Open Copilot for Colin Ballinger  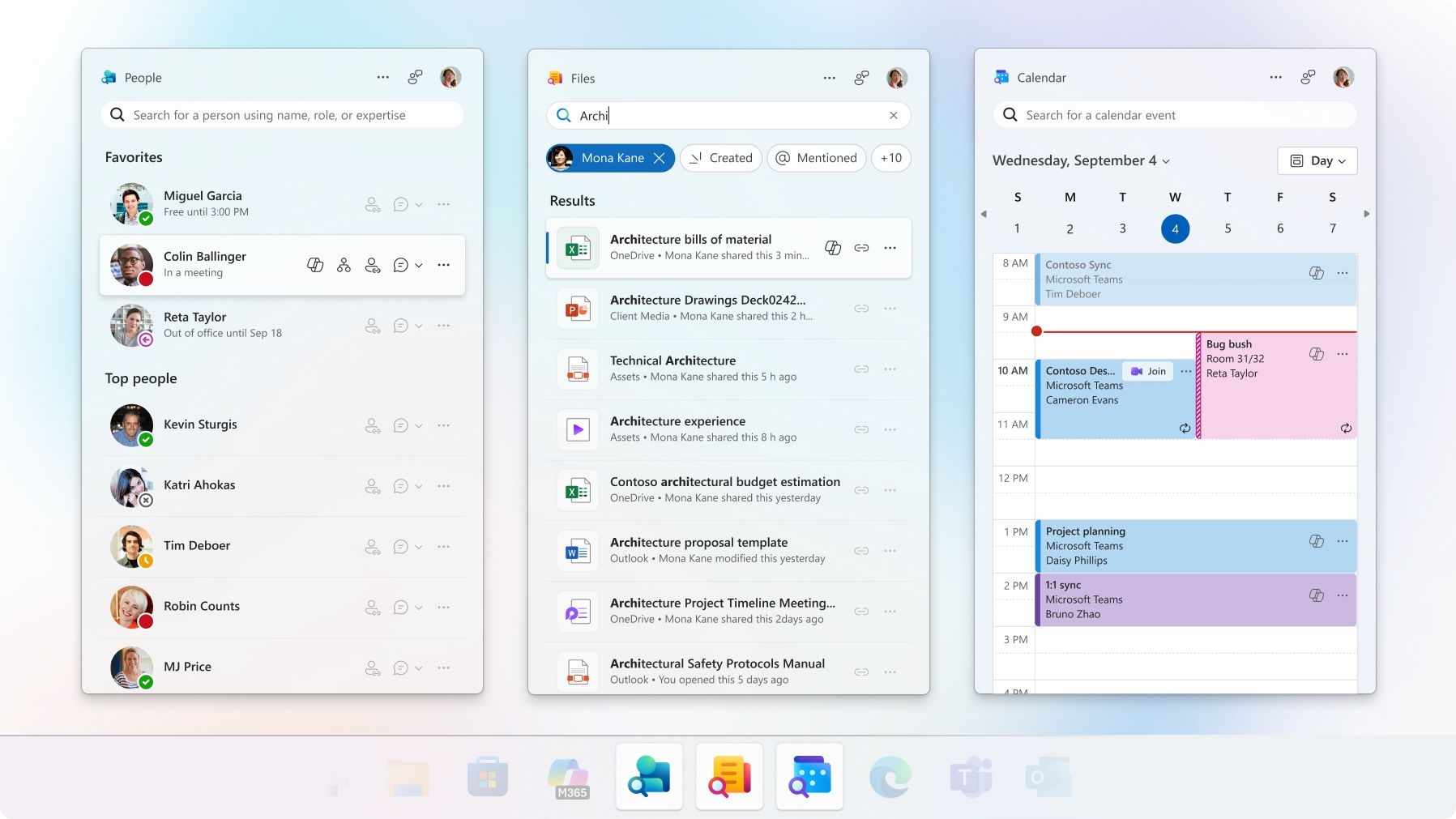315,265
